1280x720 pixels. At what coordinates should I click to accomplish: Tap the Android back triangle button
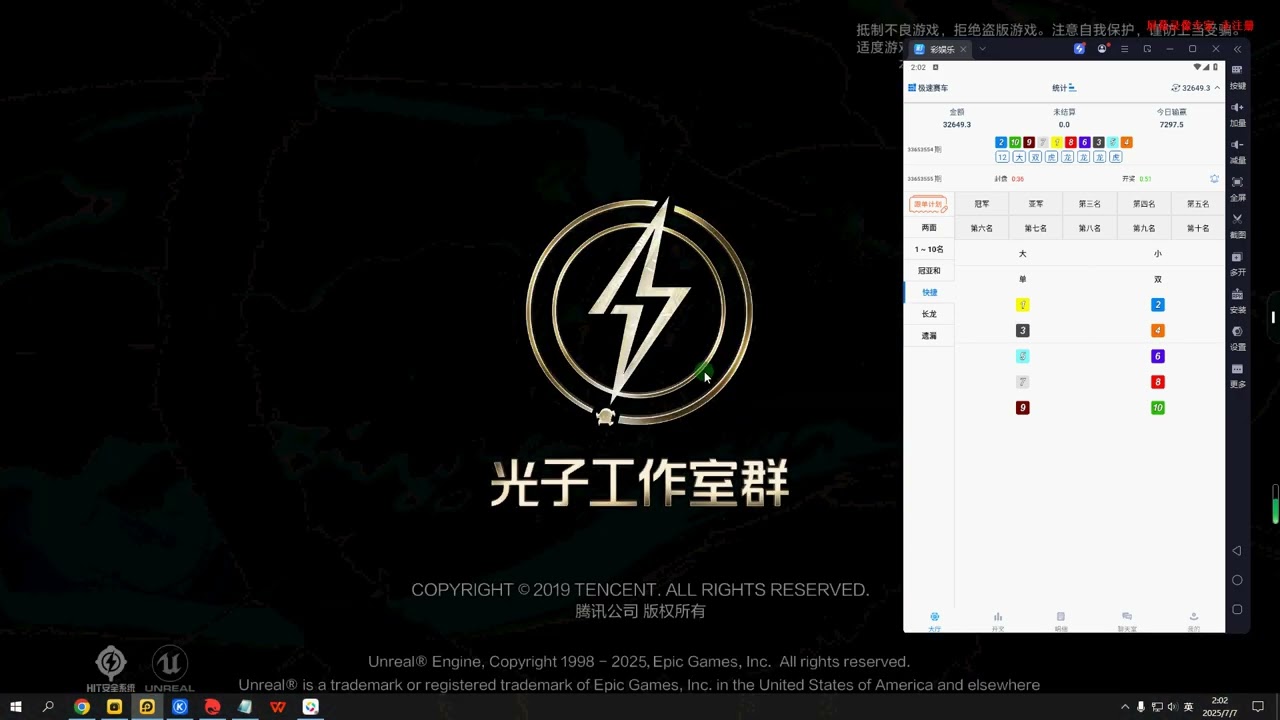coord(1237,551)
